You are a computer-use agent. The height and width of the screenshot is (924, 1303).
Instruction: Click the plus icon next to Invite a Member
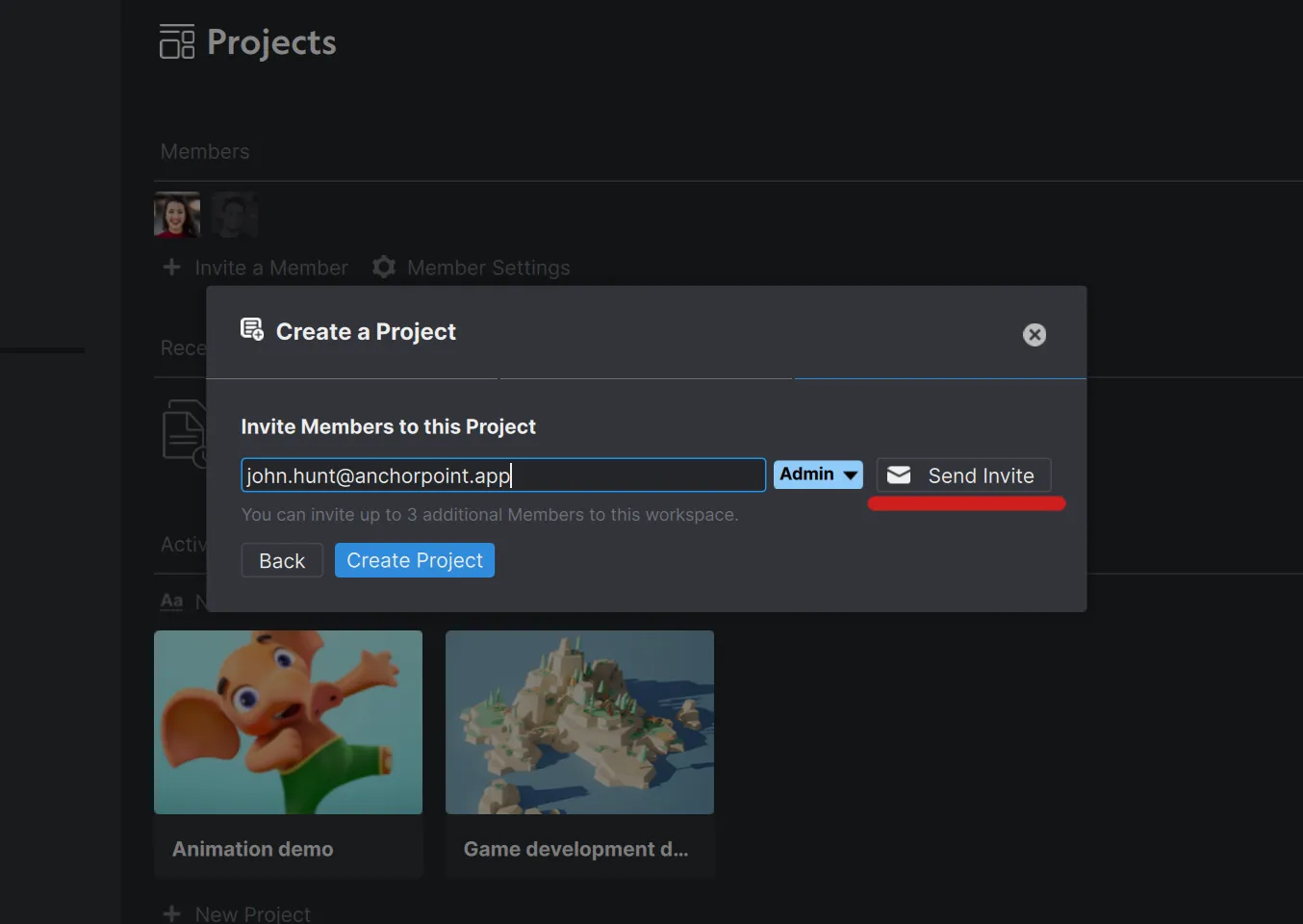(x=171, y=268)
